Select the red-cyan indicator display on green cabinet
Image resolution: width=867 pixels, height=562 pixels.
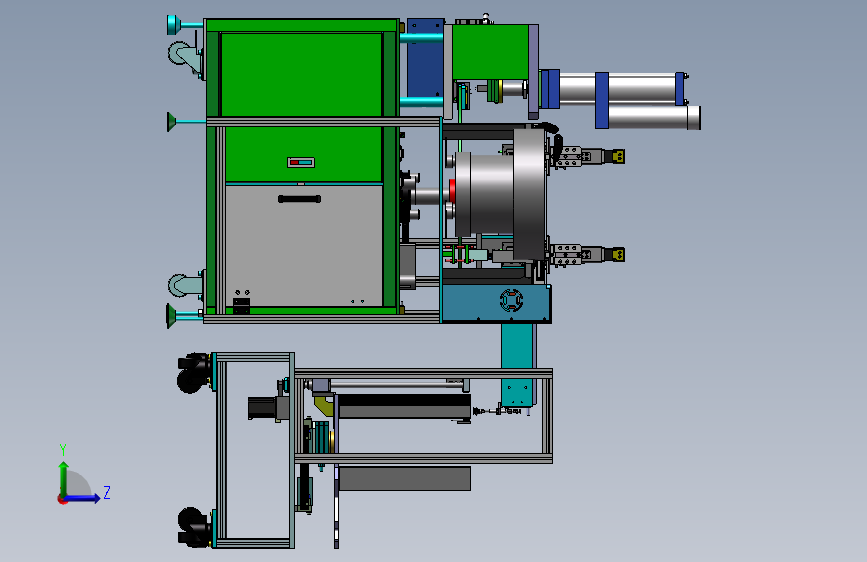[301, 163]
